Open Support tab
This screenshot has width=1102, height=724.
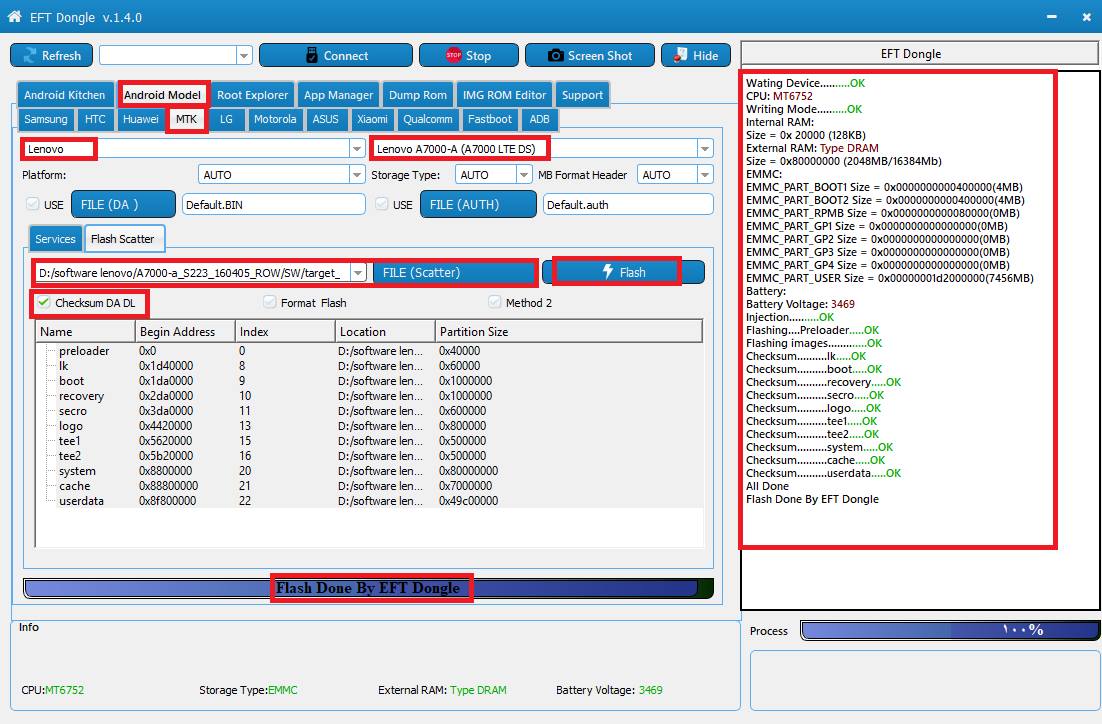(x=582, y=95)
